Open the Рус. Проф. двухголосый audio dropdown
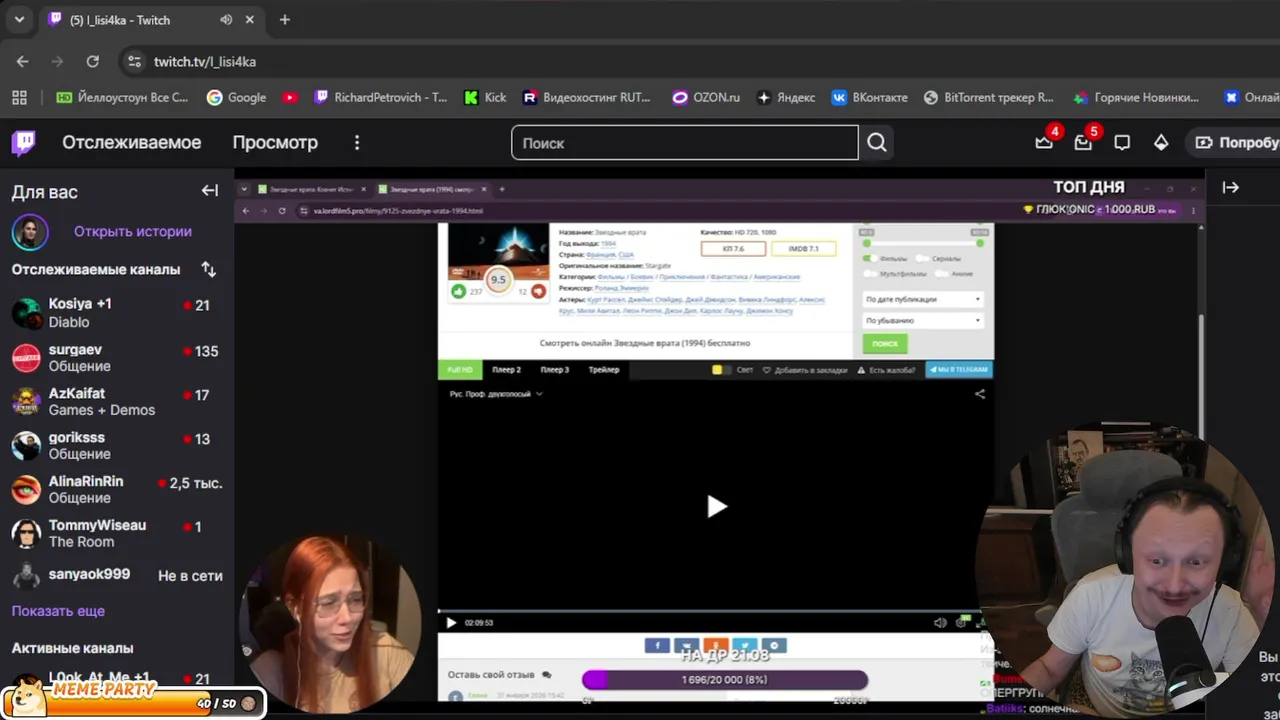This screenshot has width=1280, height=720. [496, 394]
